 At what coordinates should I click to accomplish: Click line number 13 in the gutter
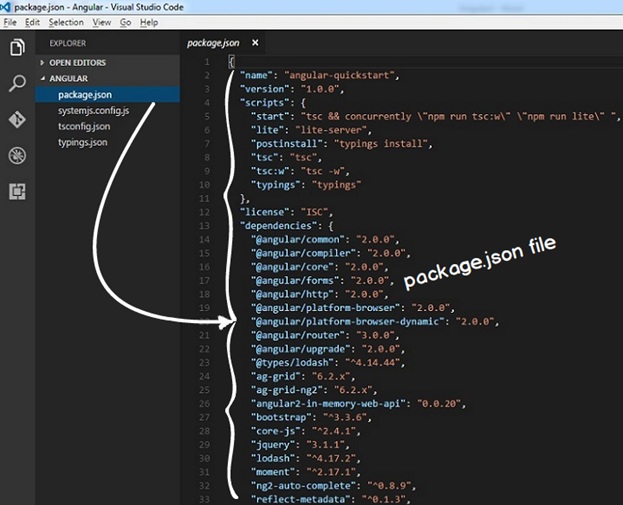click(x=204, y=226)
